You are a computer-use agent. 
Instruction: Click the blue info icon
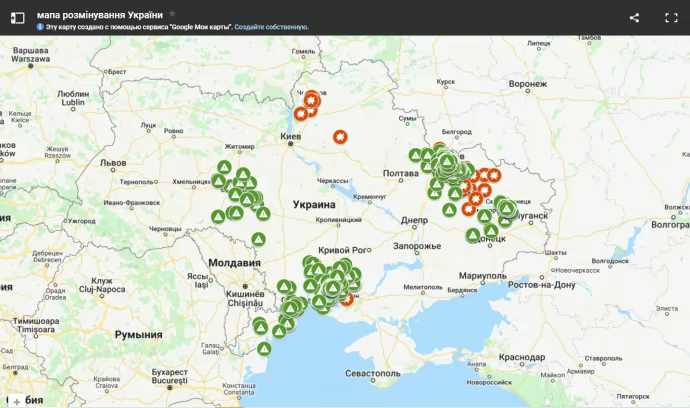click(x=40, y=28)
